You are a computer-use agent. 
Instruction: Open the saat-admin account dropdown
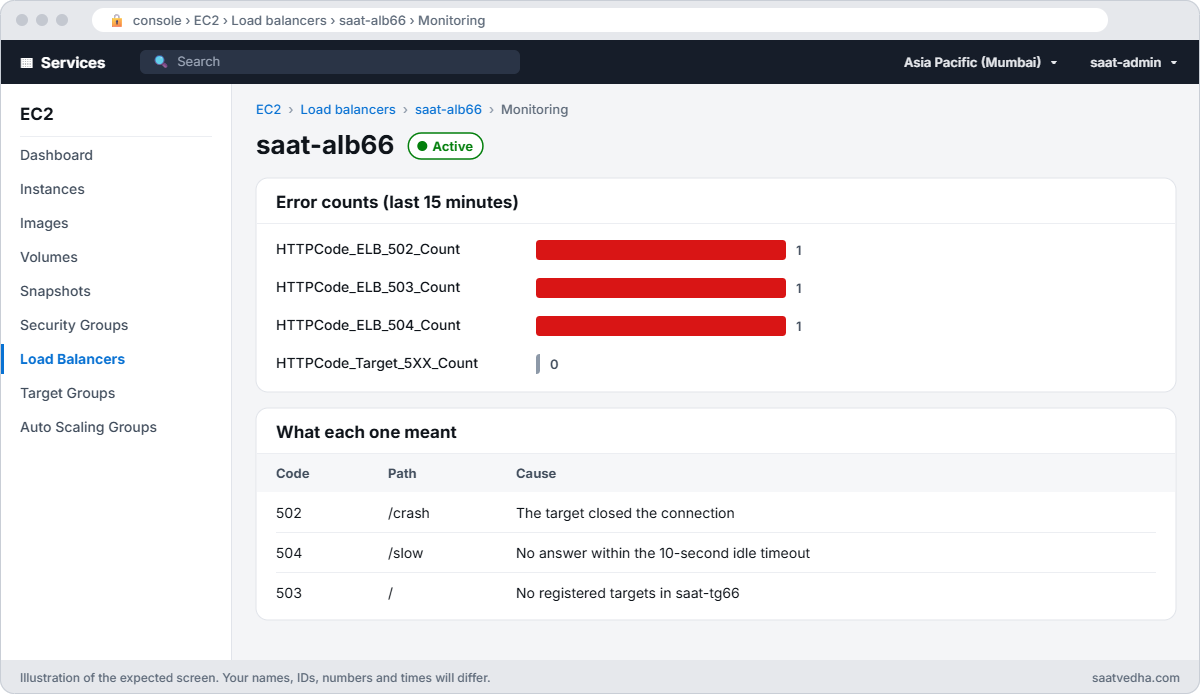click(1133, 62)
